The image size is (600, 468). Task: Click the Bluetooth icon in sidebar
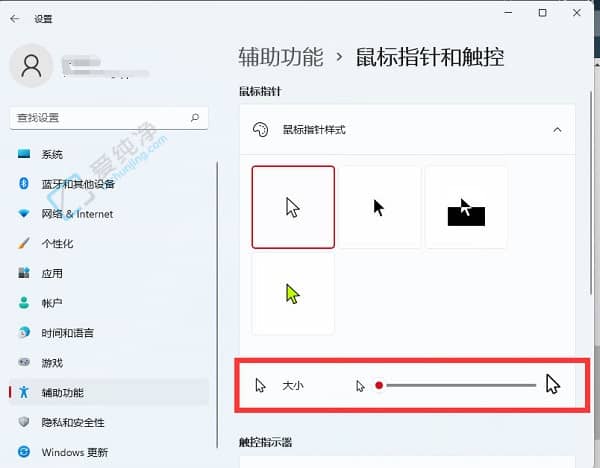pos(24,184)
